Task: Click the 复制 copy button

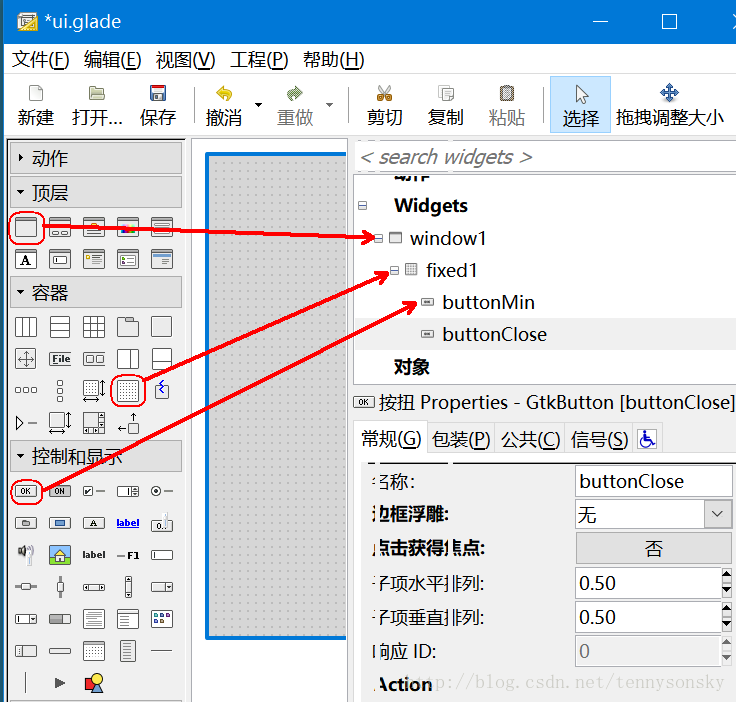Action: pos(445,105)
